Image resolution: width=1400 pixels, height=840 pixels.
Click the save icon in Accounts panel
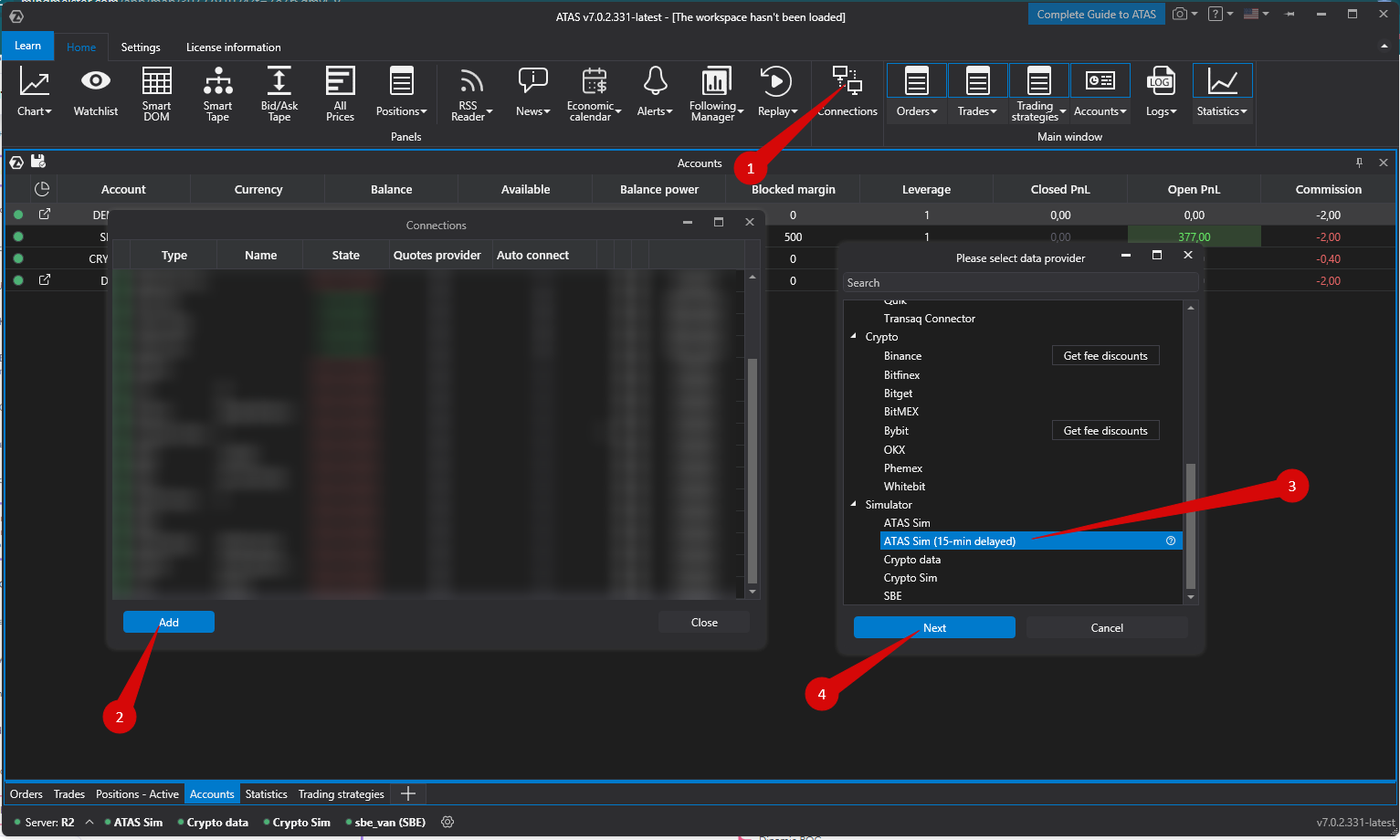(38, 162)
